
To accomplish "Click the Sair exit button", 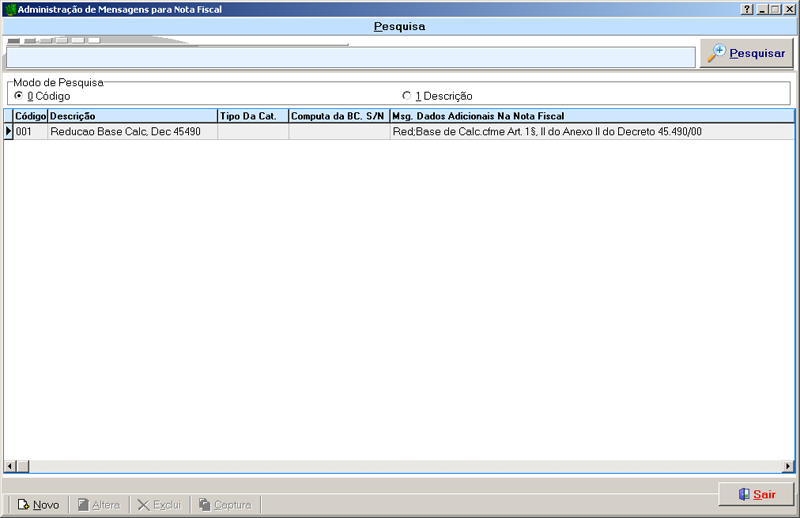I will (x=756, y=494).
